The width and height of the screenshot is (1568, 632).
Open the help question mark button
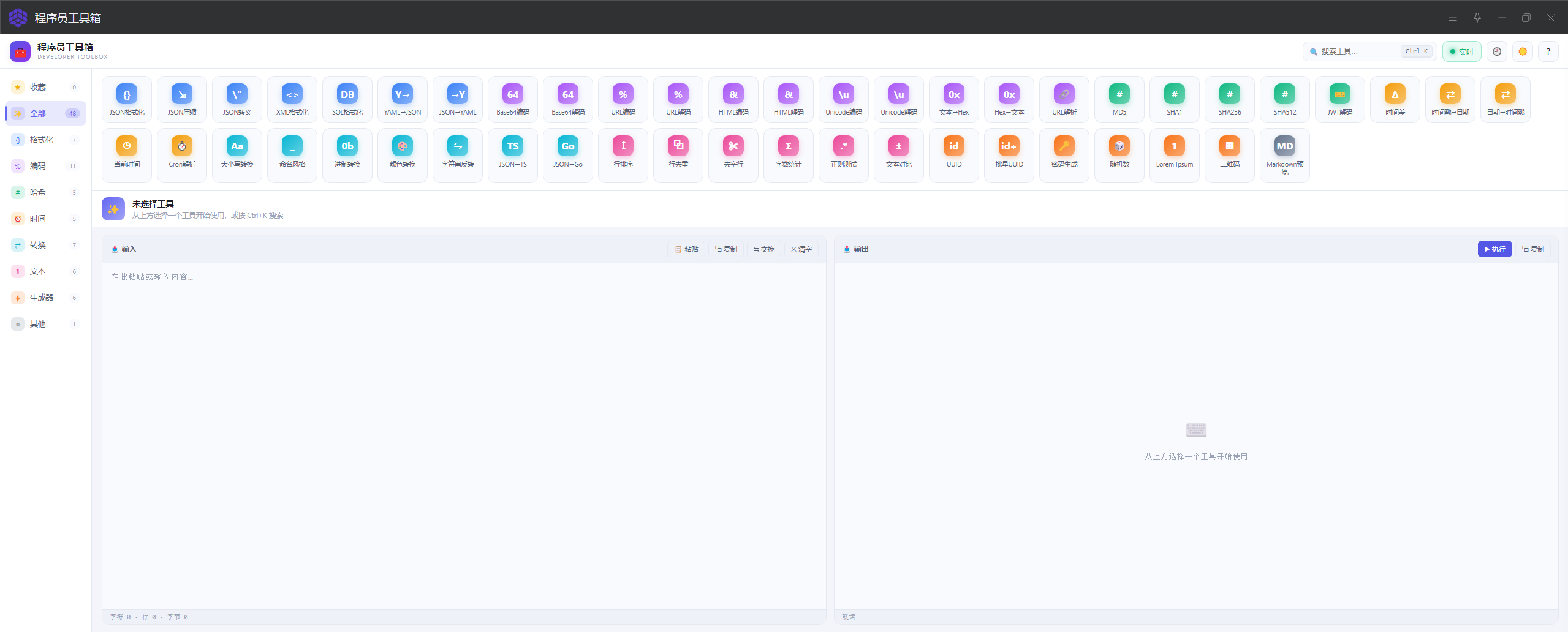(x=1548, y=51)
